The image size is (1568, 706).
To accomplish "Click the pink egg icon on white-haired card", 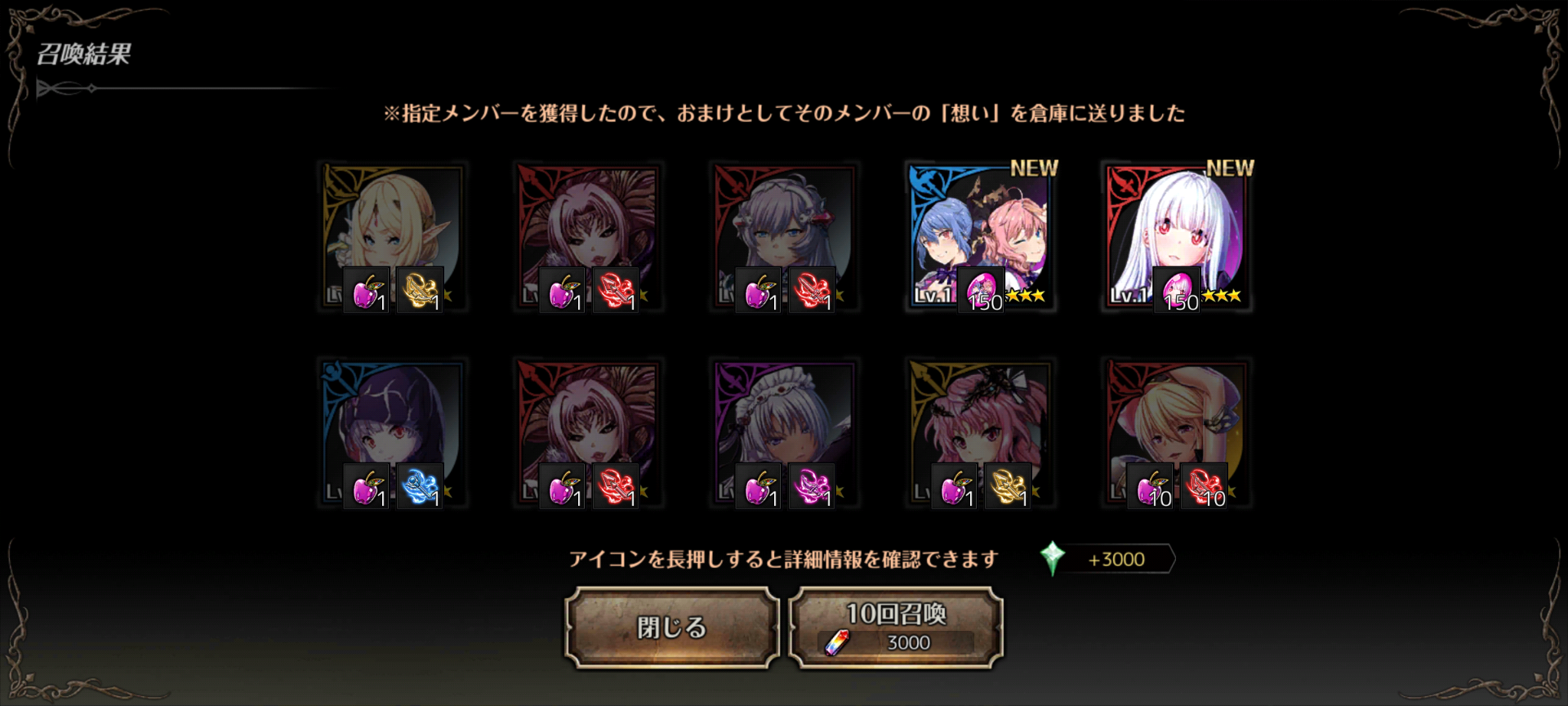I will pos(1177,289).
